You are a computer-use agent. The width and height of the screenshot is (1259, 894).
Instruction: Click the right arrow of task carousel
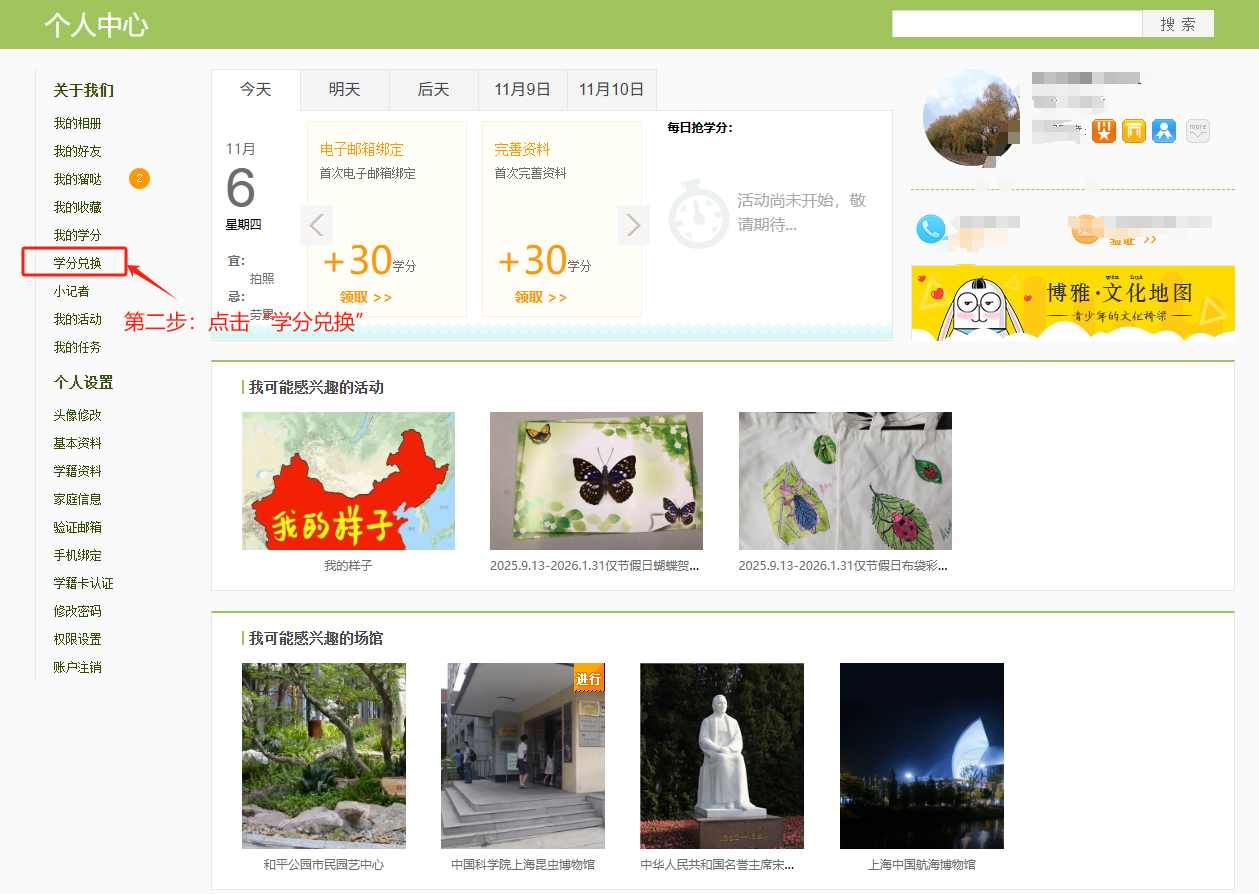633,226
